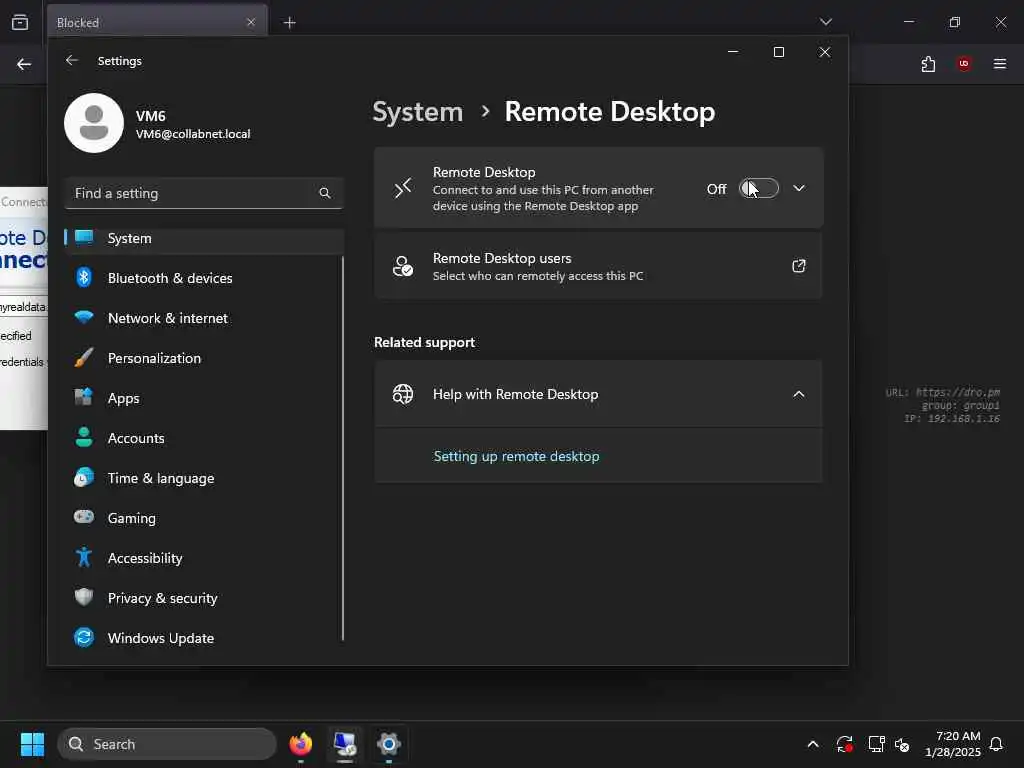
Task: Open Apps settings
Action: (x=204, y=398)
